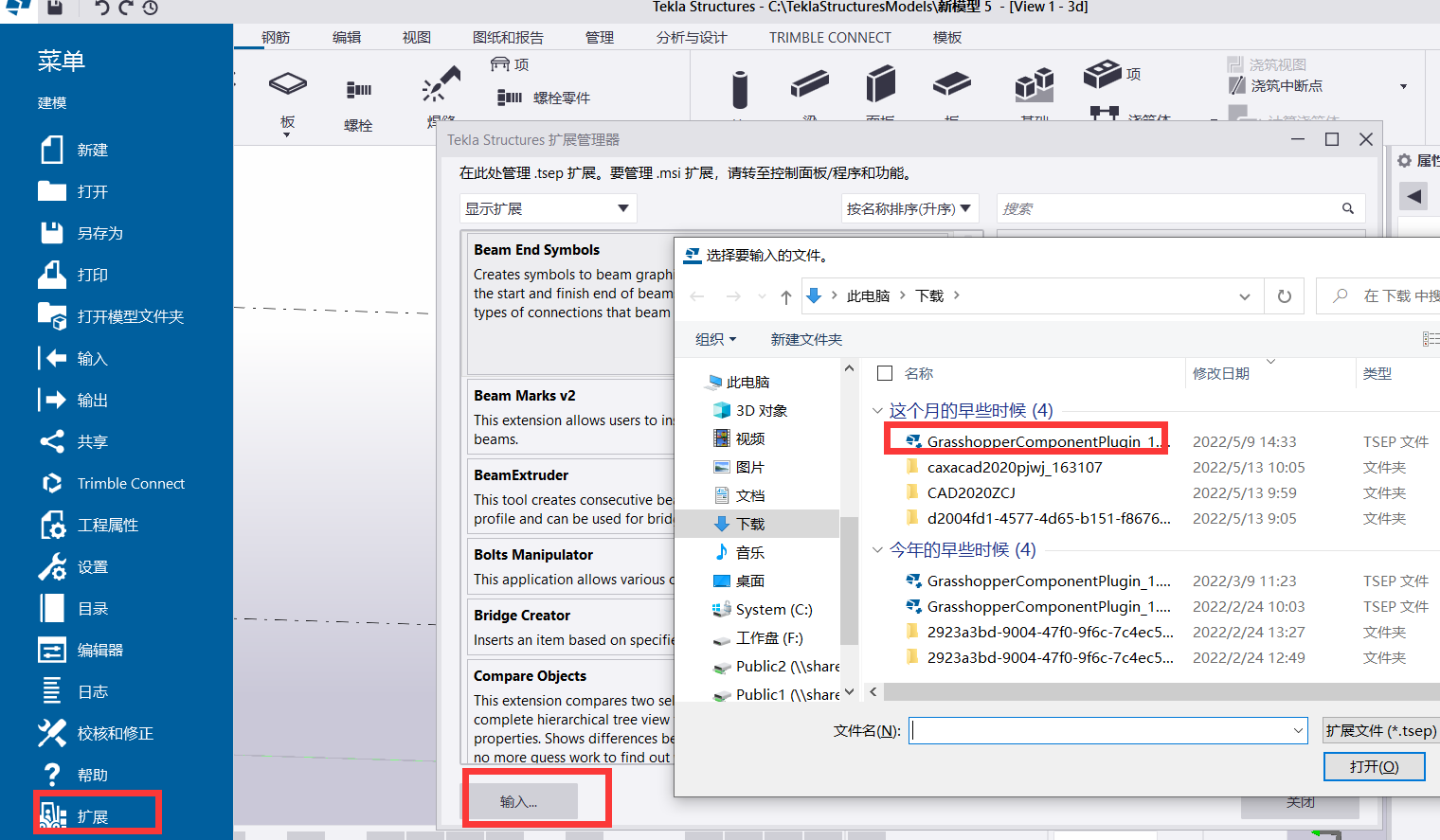The width and height of the screenshot is (1440, 840).
Task: Click the 输出 export icon
Action: coord(52,400)
